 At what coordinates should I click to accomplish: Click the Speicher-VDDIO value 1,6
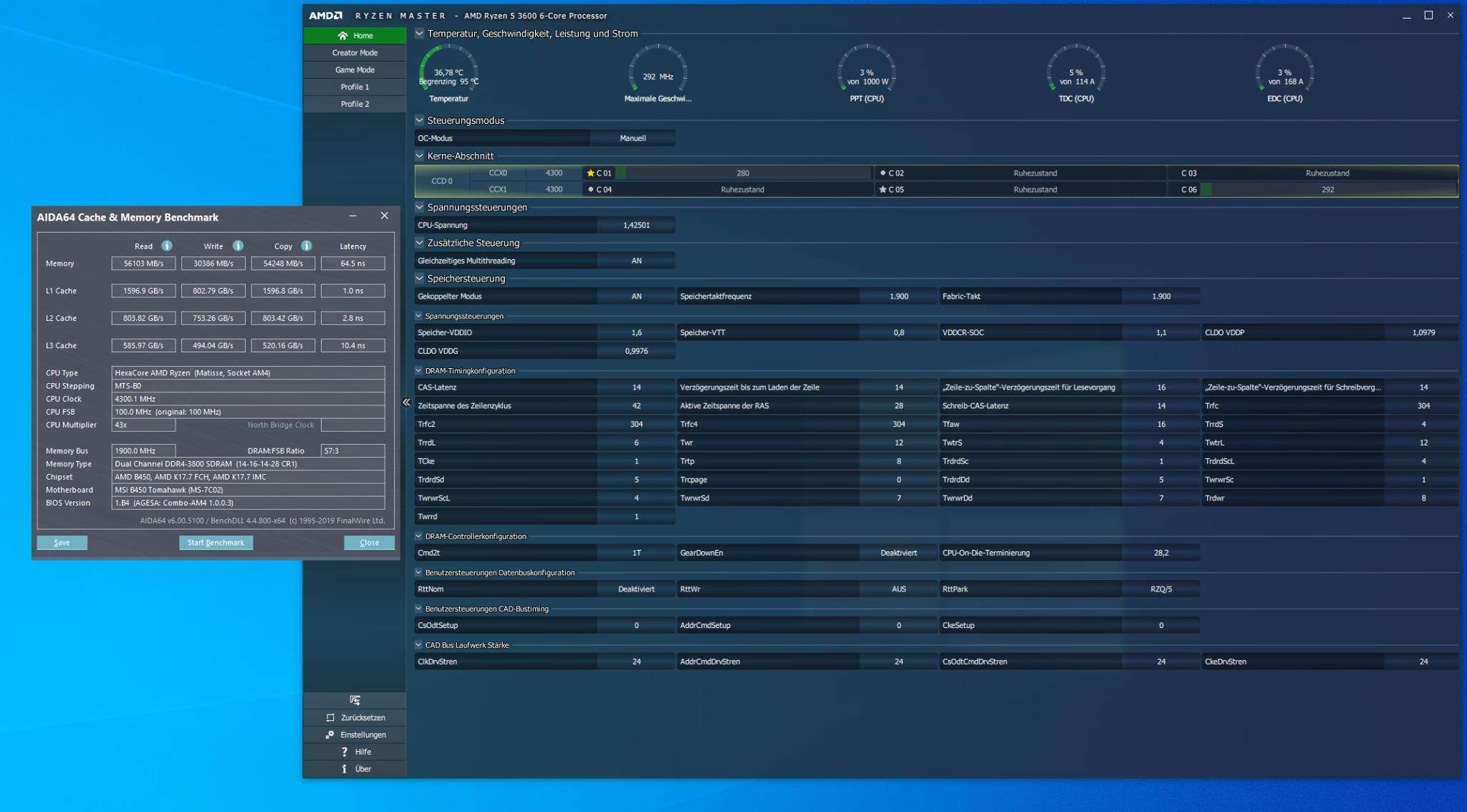click(x=636, y=332)
